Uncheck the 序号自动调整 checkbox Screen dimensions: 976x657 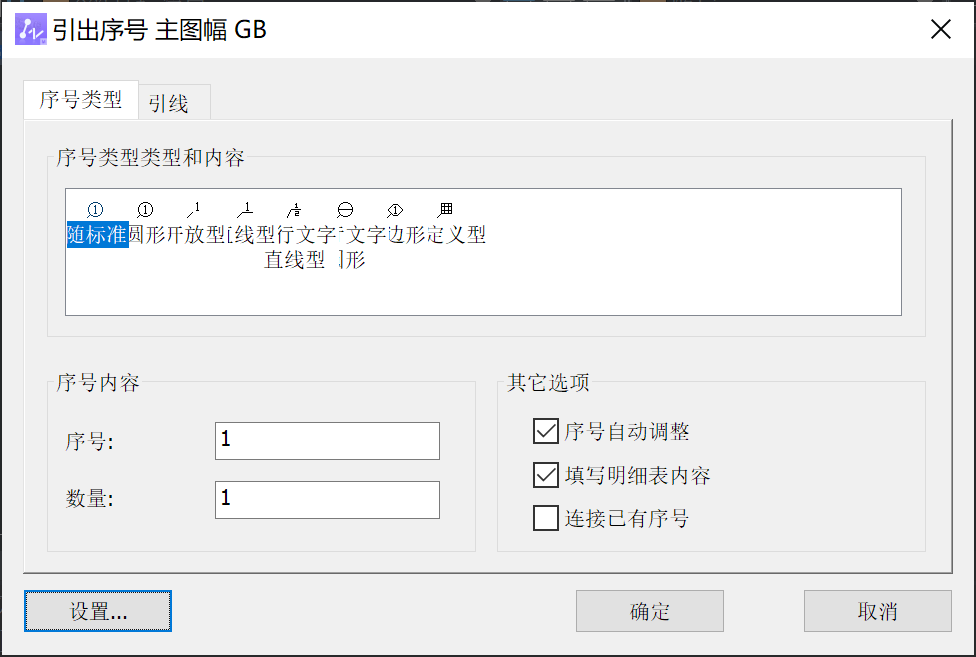tap(546, 432)
